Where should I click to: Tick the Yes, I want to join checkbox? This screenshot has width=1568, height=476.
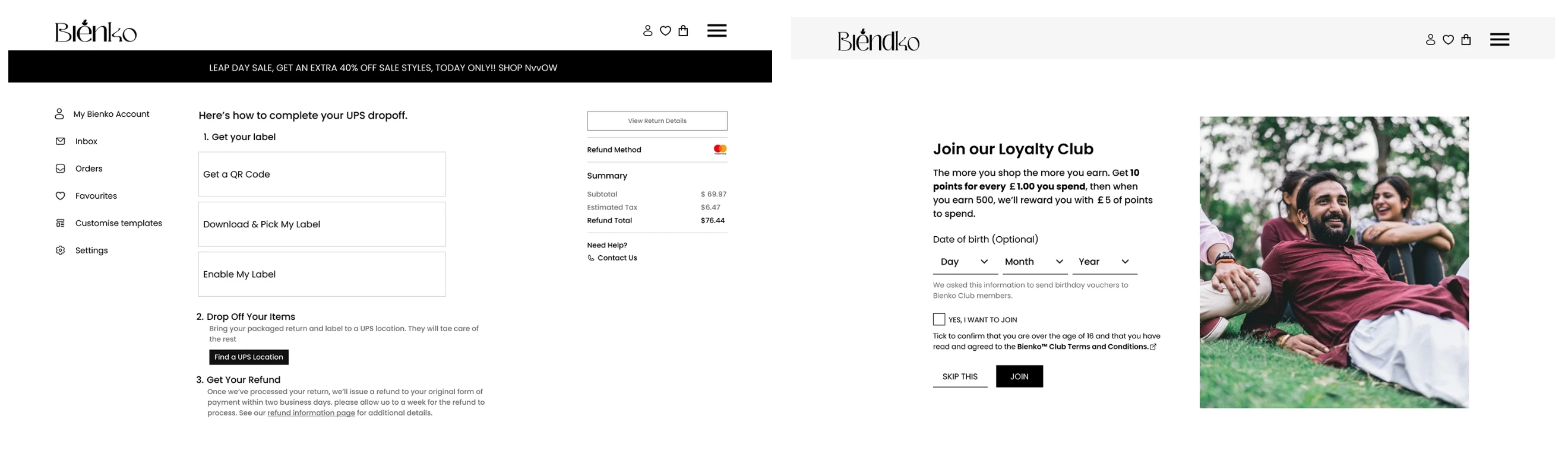click(x=938, y=319)
